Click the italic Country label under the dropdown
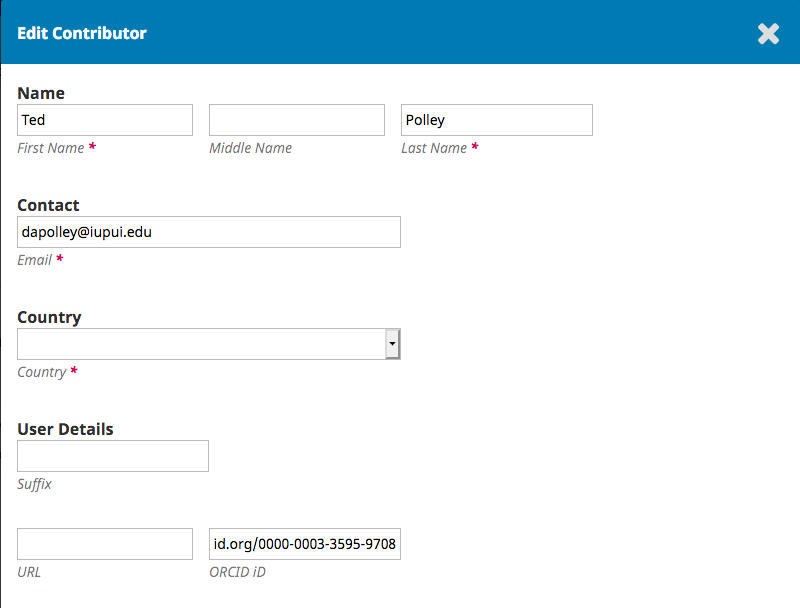The image size is (800, 608). pos(42,372)
